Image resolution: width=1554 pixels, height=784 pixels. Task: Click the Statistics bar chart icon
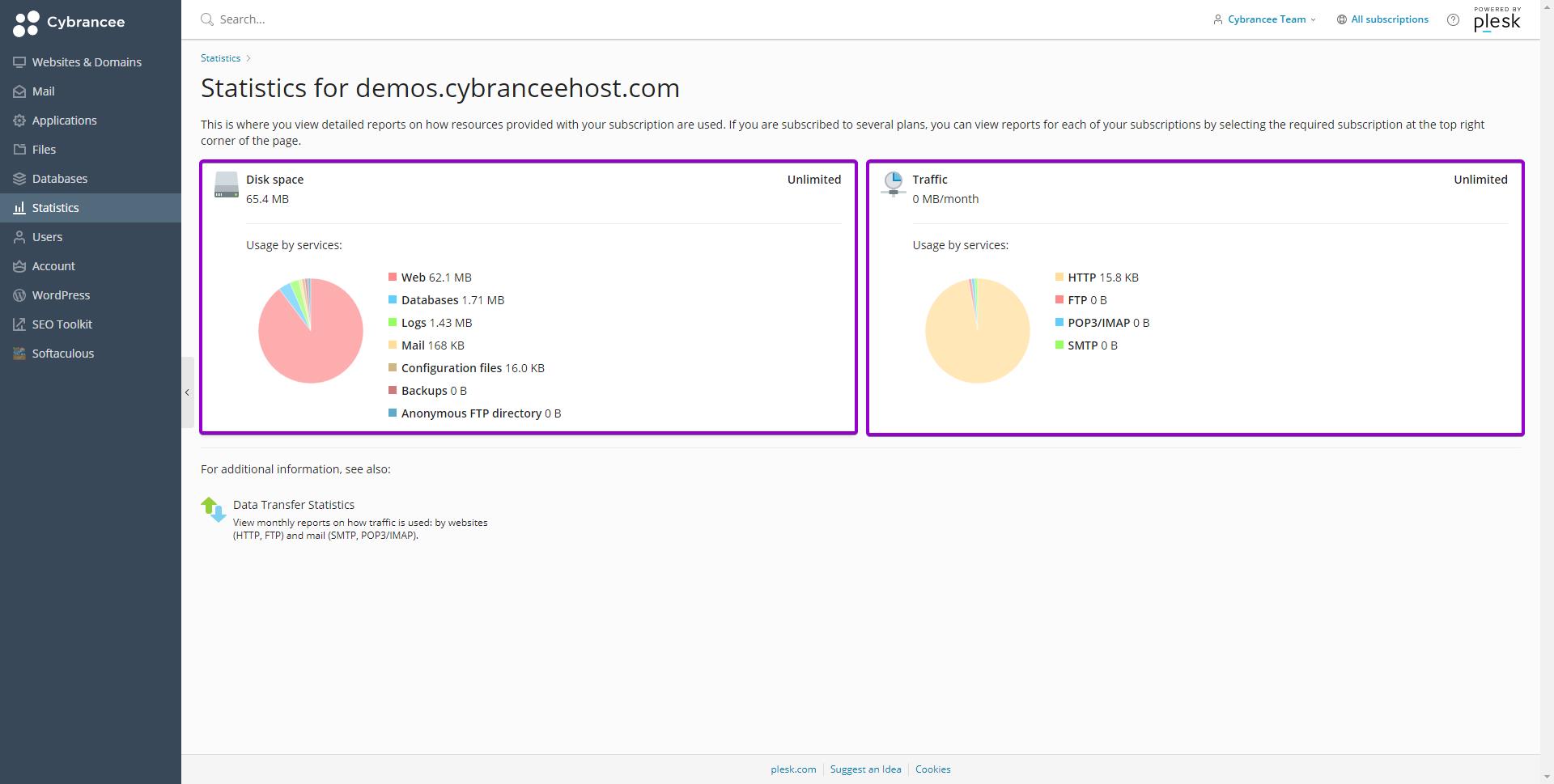[x=19, y=208]
